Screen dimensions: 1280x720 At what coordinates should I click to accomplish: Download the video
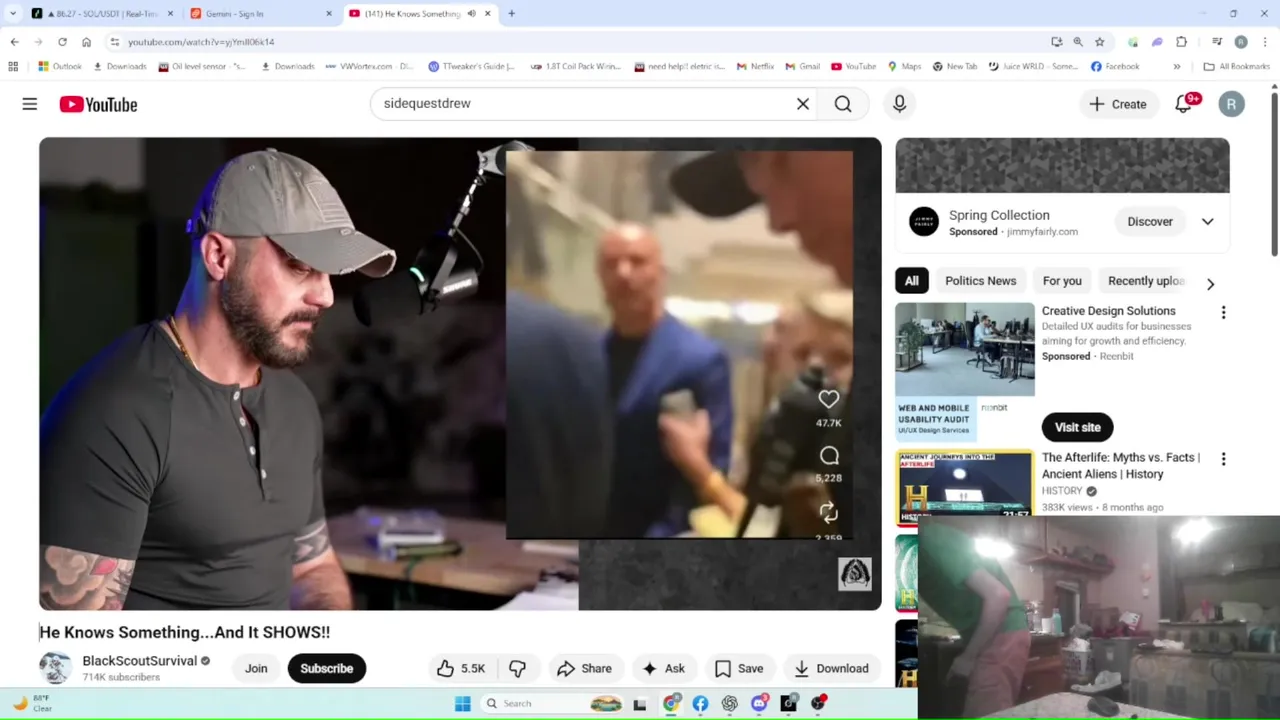point(830,668)
